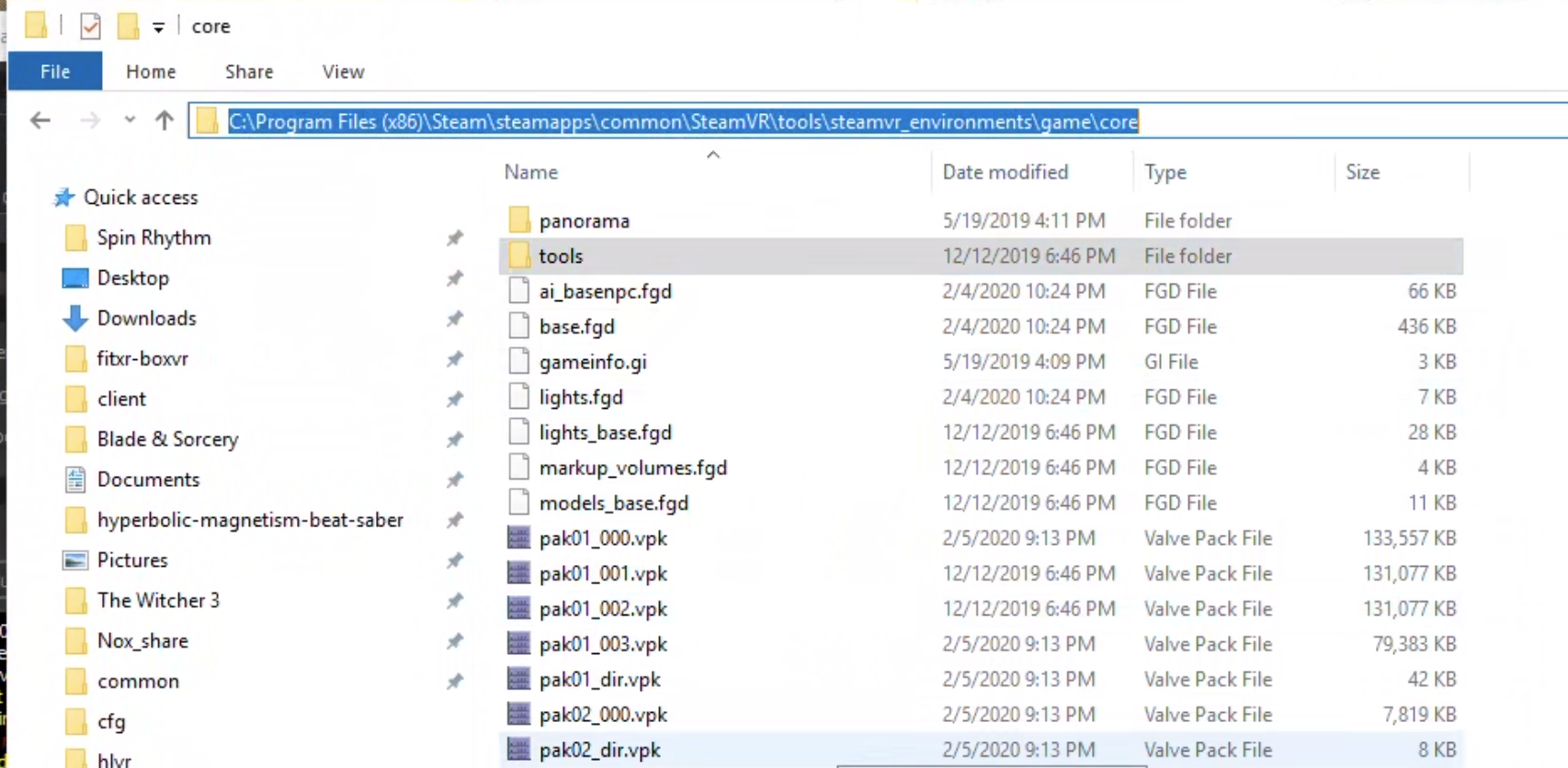Click the pin icon next to client
Image resolution: width=1568 pixels, height=768 pixels.
(455, 400)
